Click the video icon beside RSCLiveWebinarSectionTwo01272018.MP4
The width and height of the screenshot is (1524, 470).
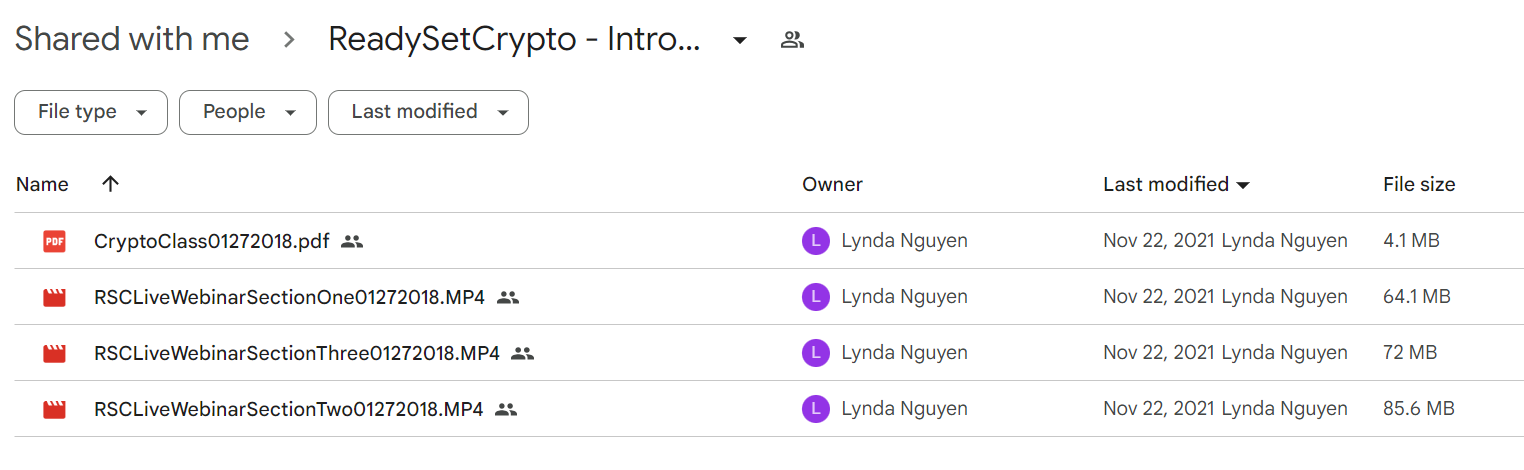pyautogui.click(x=54, y=409)
